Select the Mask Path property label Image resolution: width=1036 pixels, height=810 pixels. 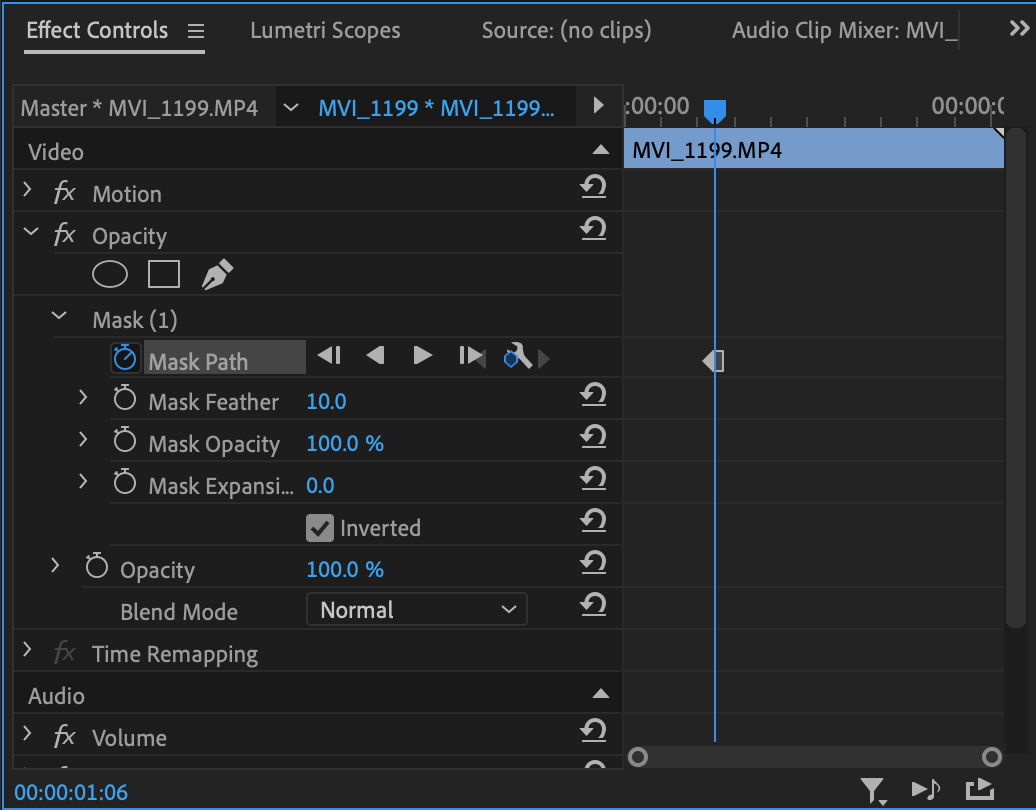(198, 362)
